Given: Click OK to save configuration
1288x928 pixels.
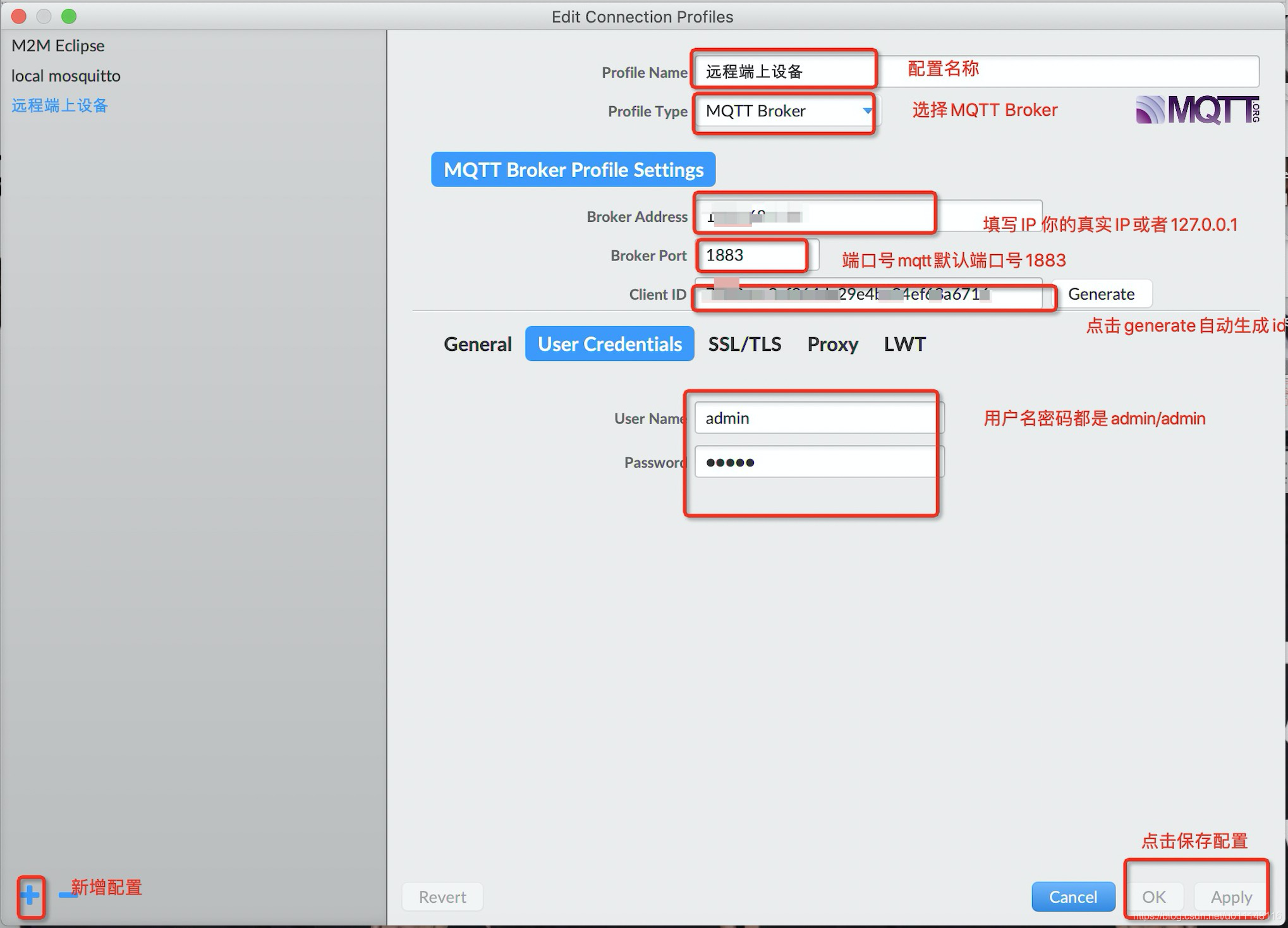Looking at the screenshot, I should coord(1155,895).
